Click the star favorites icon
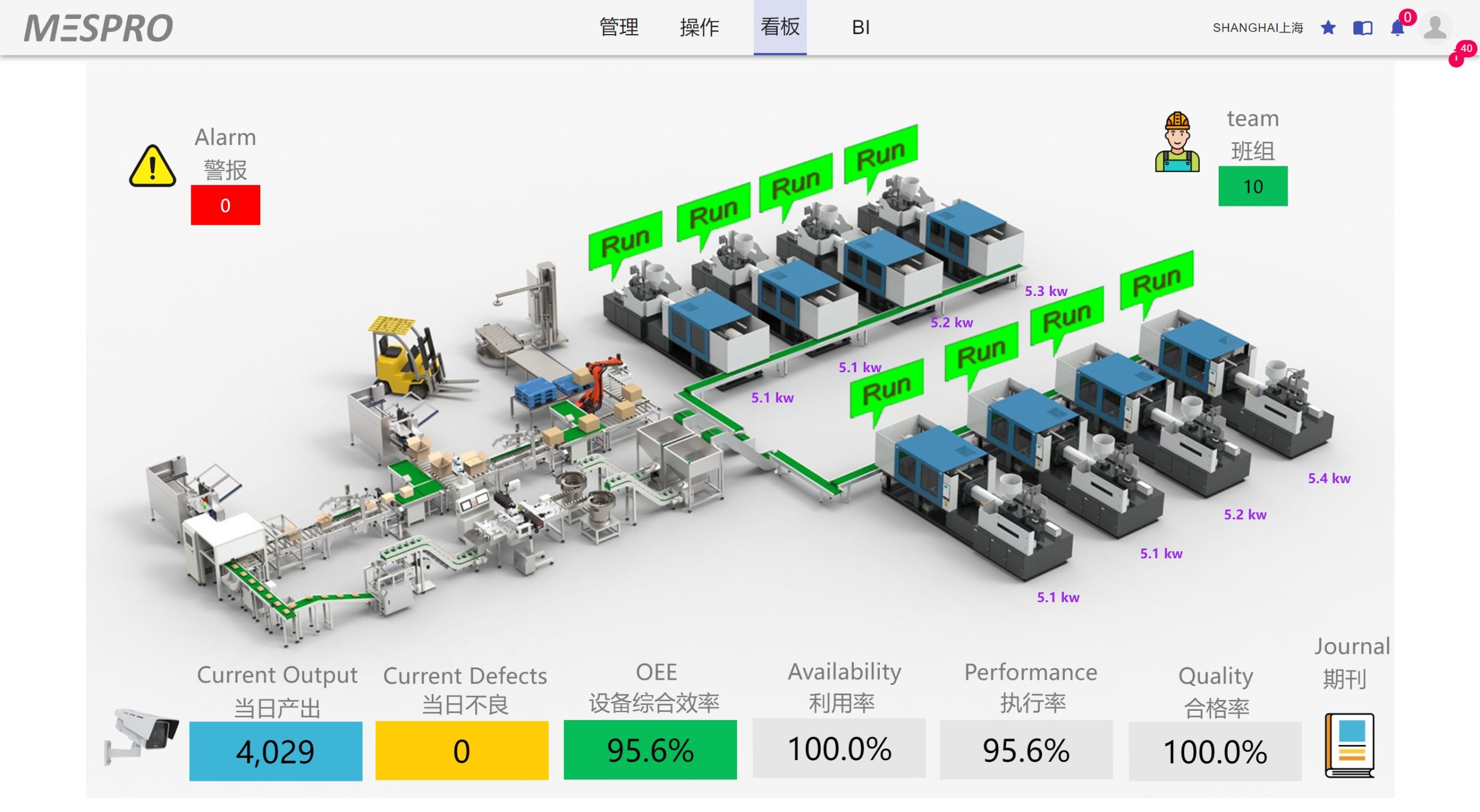Screen dimensions: 1480x812 coord(1328,28)
